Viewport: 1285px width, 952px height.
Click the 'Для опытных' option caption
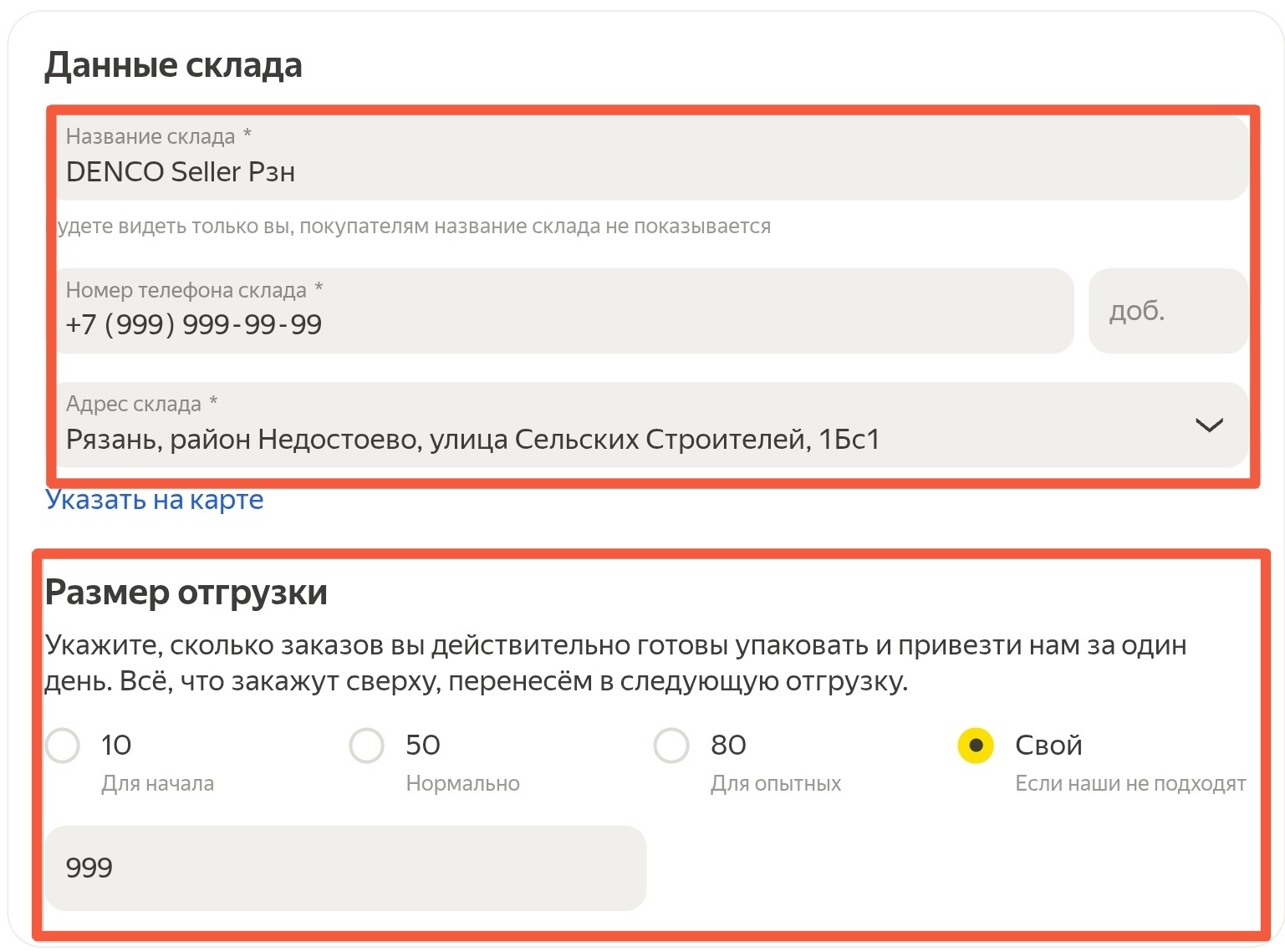(776, 784)
